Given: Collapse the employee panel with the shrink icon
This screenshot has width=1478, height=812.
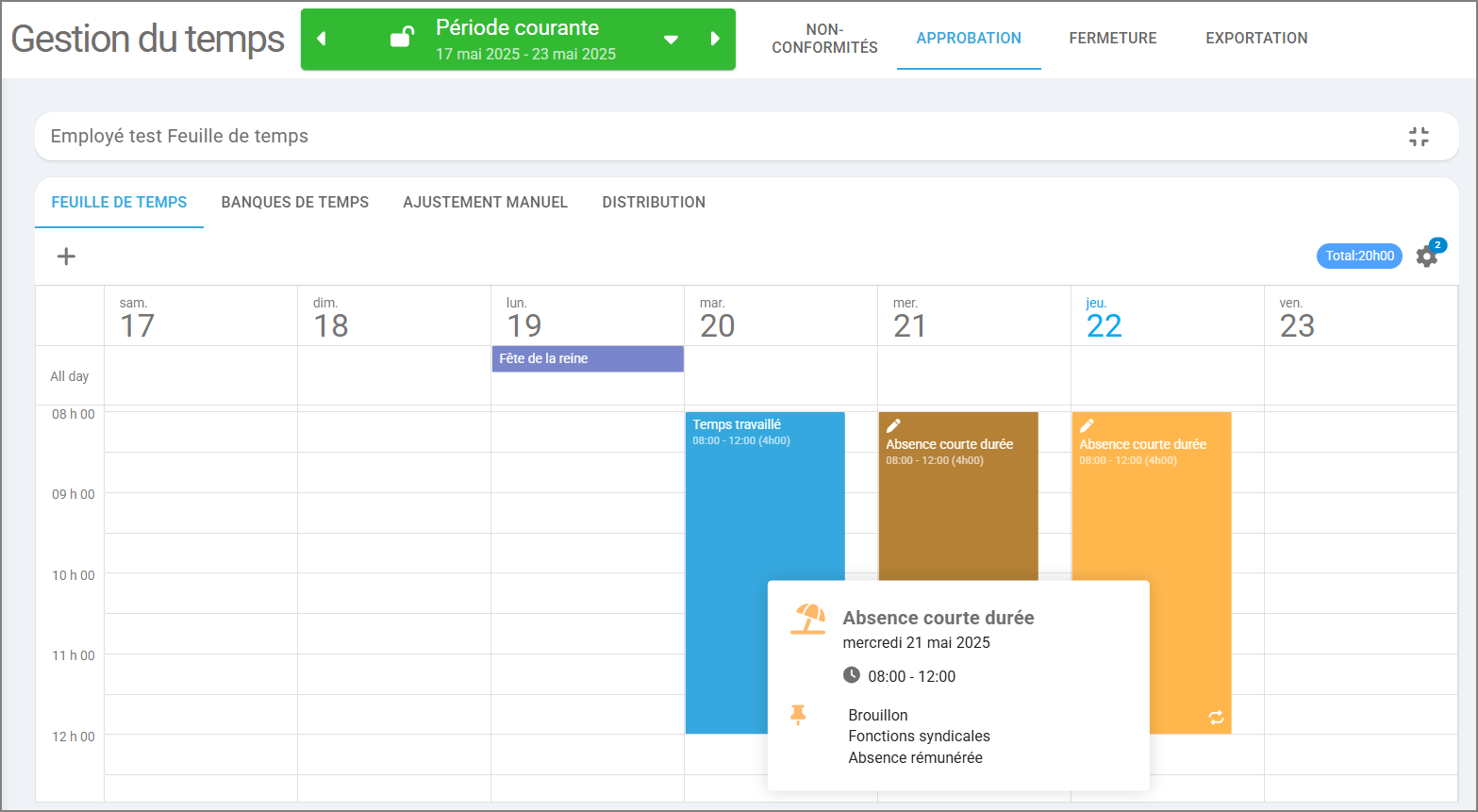Looking at the screenshot, I should (x=1419, y=137).
